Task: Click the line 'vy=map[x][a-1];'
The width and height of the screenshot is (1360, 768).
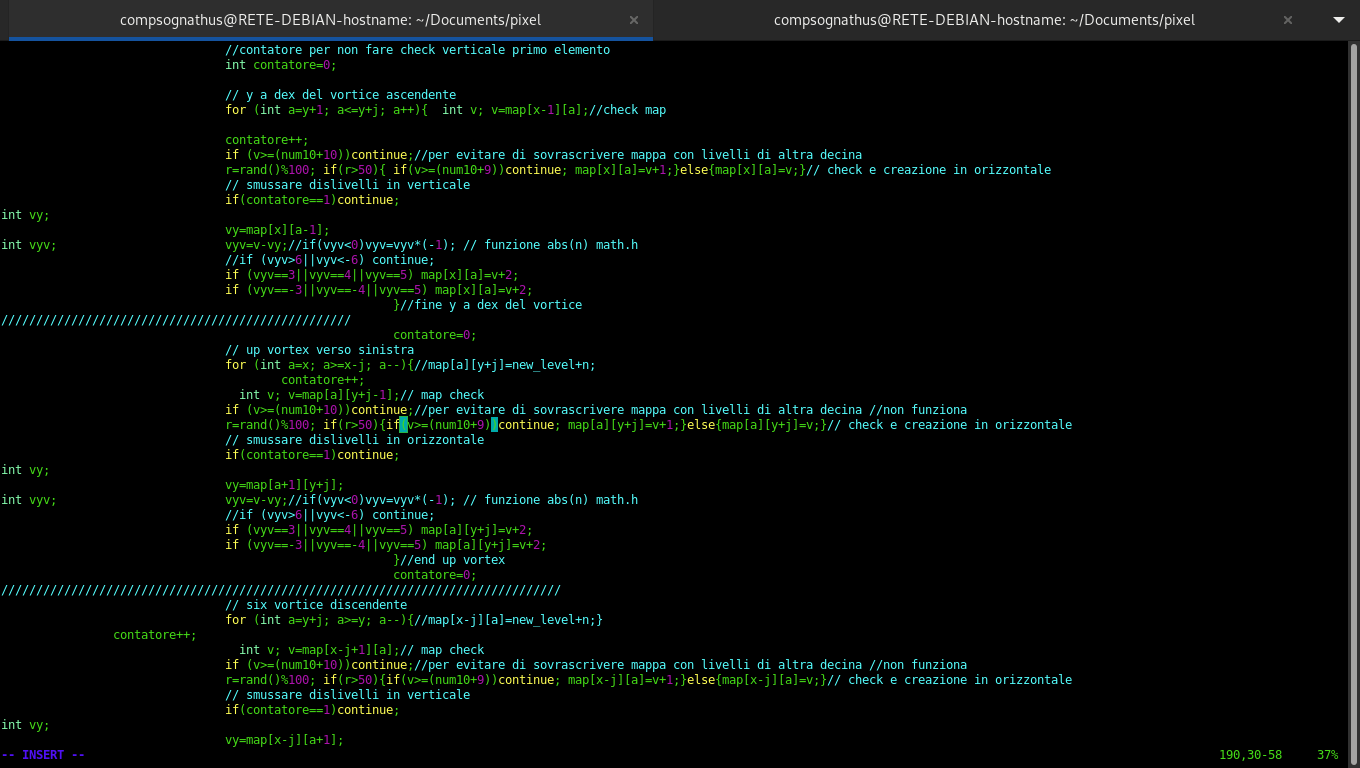Action: (x=278, y=230)
